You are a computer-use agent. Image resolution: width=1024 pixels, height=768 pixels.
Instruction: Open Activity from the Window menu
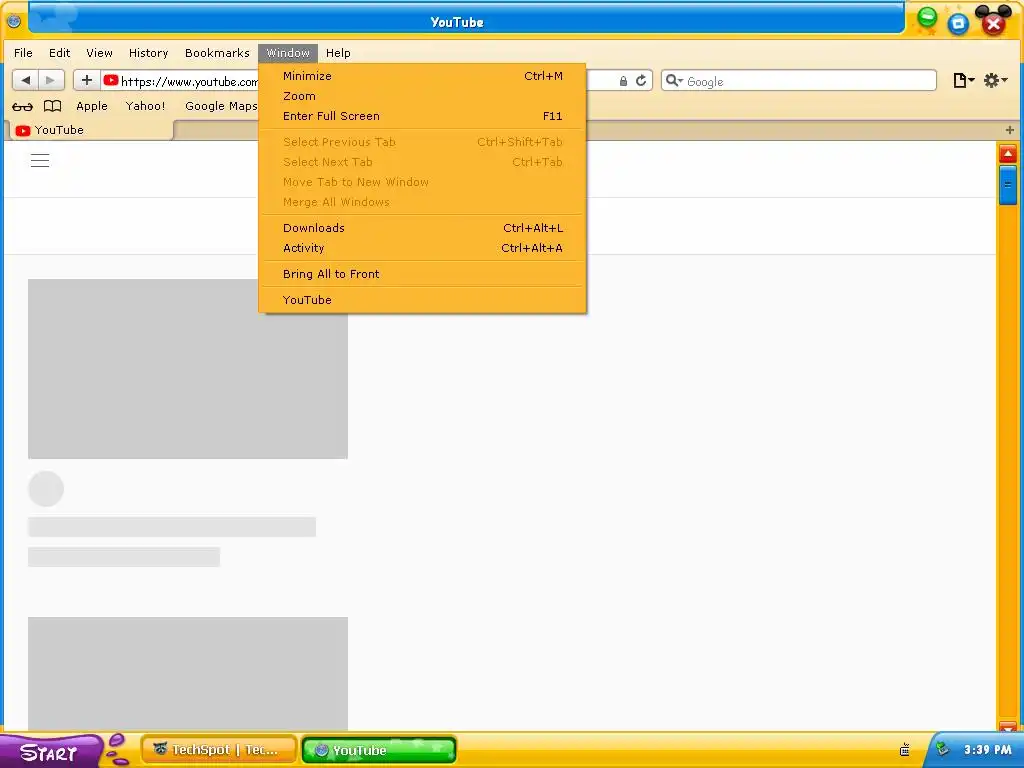coord(423,248)
